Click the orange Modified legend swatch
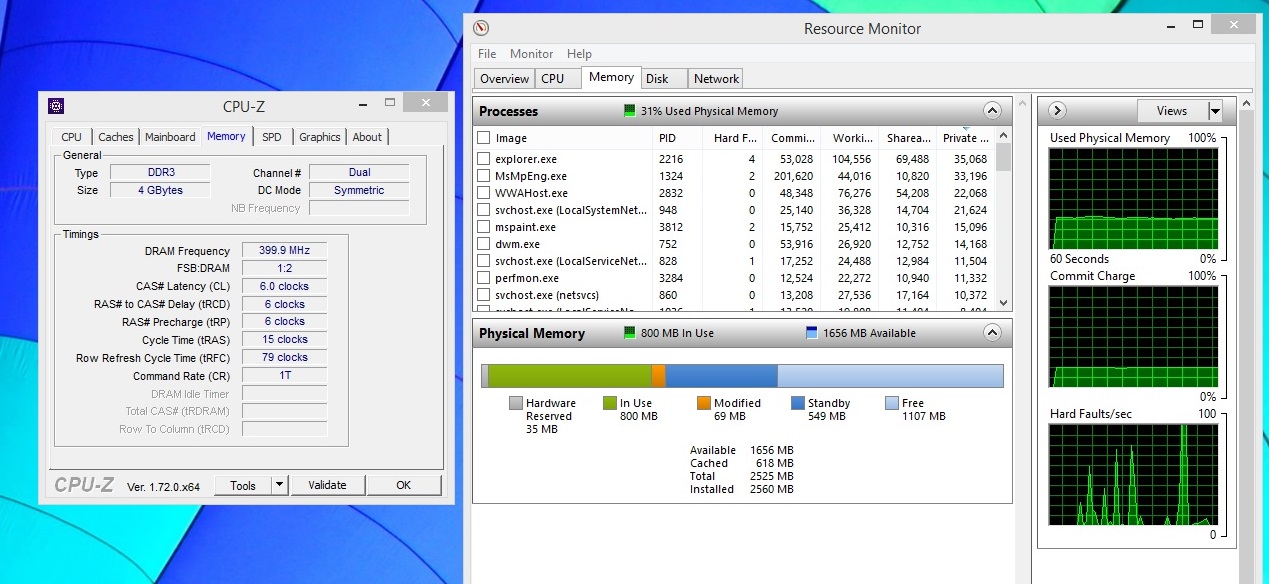Viewport: 1269px width, 584px height. click(x=704, y=403)
